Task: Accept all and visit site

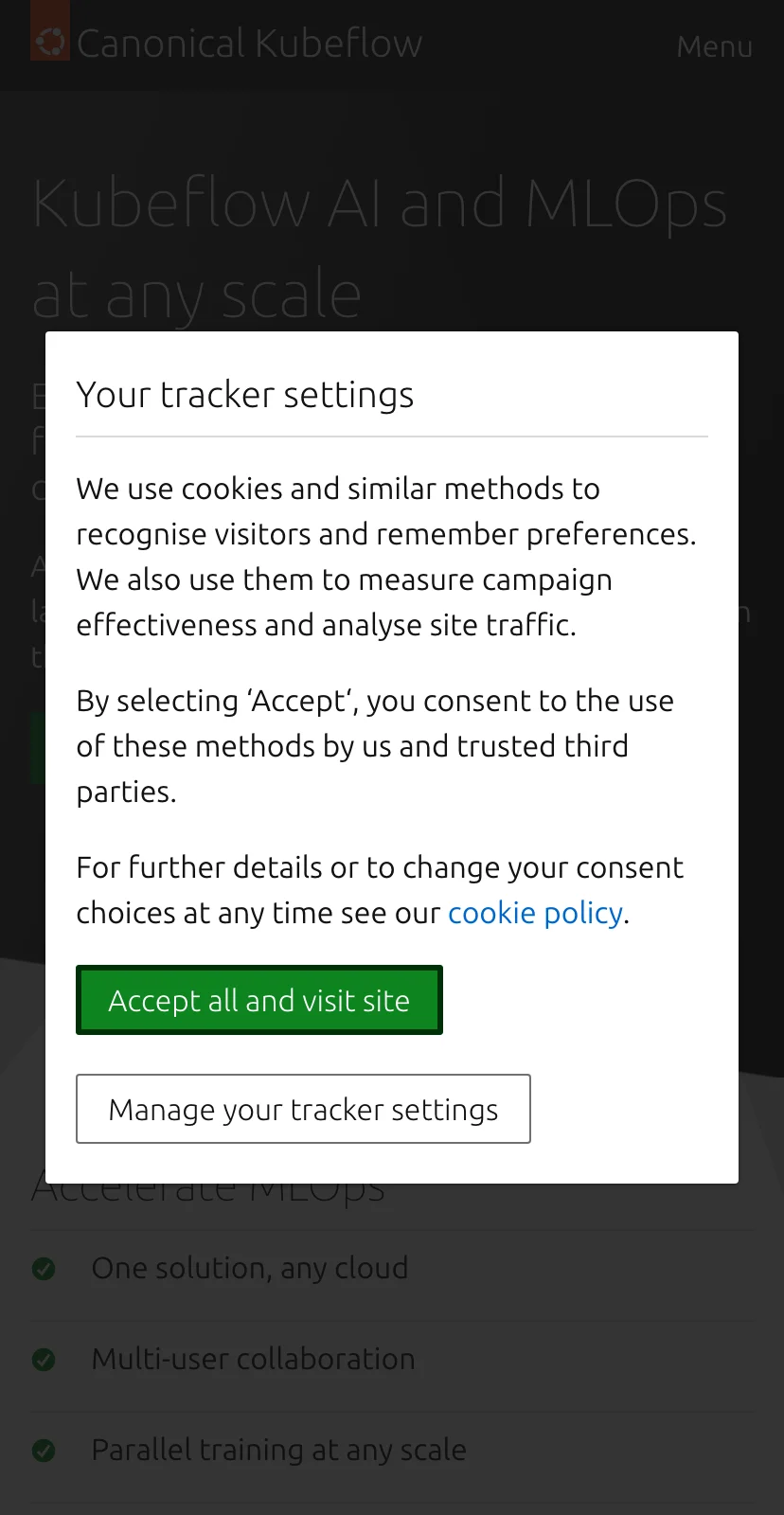Action: point(259,1000)
